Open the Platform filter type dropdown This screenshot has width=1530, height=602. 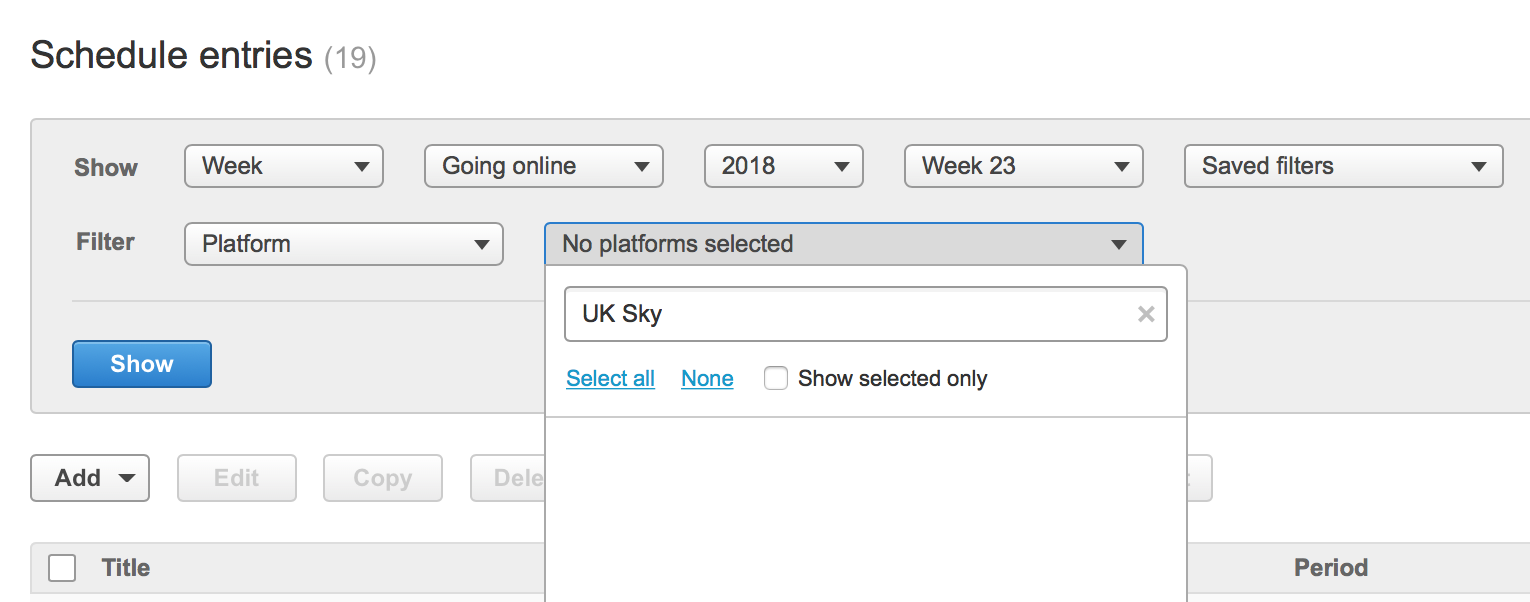click(x=343, y=243)
